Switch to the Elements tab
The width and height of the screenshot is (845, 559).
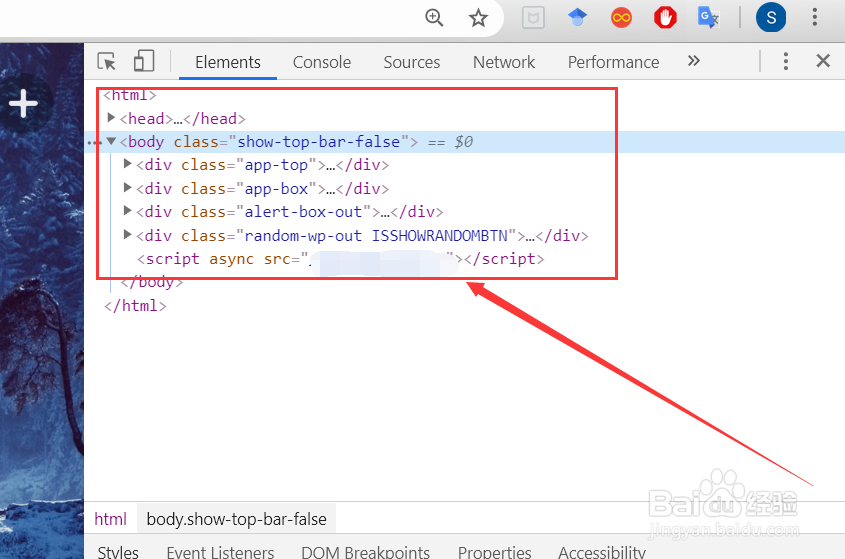click(228, 62)
